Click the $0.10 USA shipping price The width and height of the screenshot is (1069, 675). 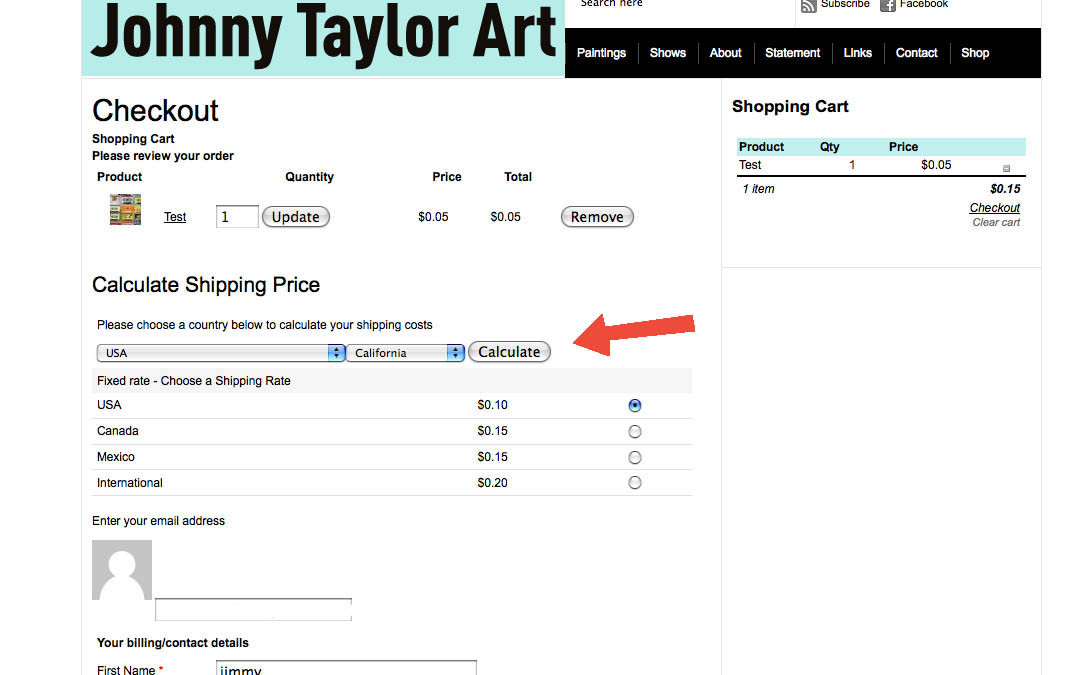[x=492, y=405]
